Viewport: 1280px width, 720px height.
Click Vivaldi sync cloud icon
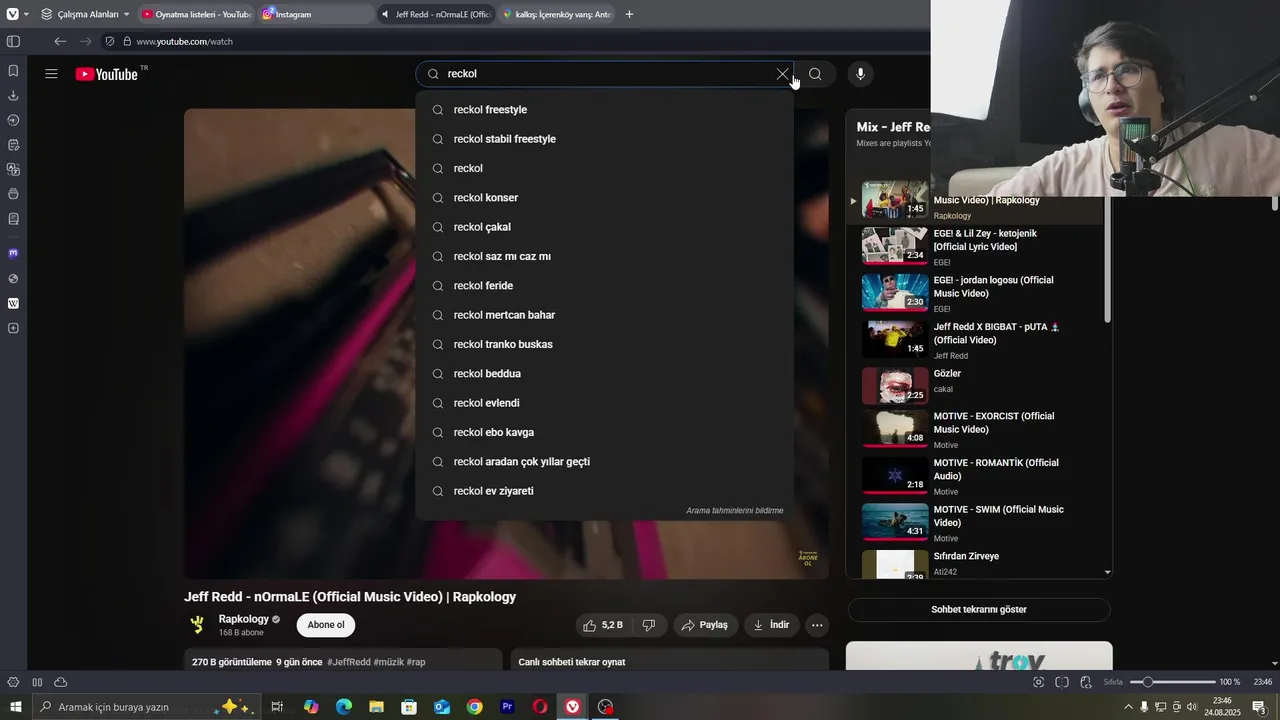click(x=61, y=682)
